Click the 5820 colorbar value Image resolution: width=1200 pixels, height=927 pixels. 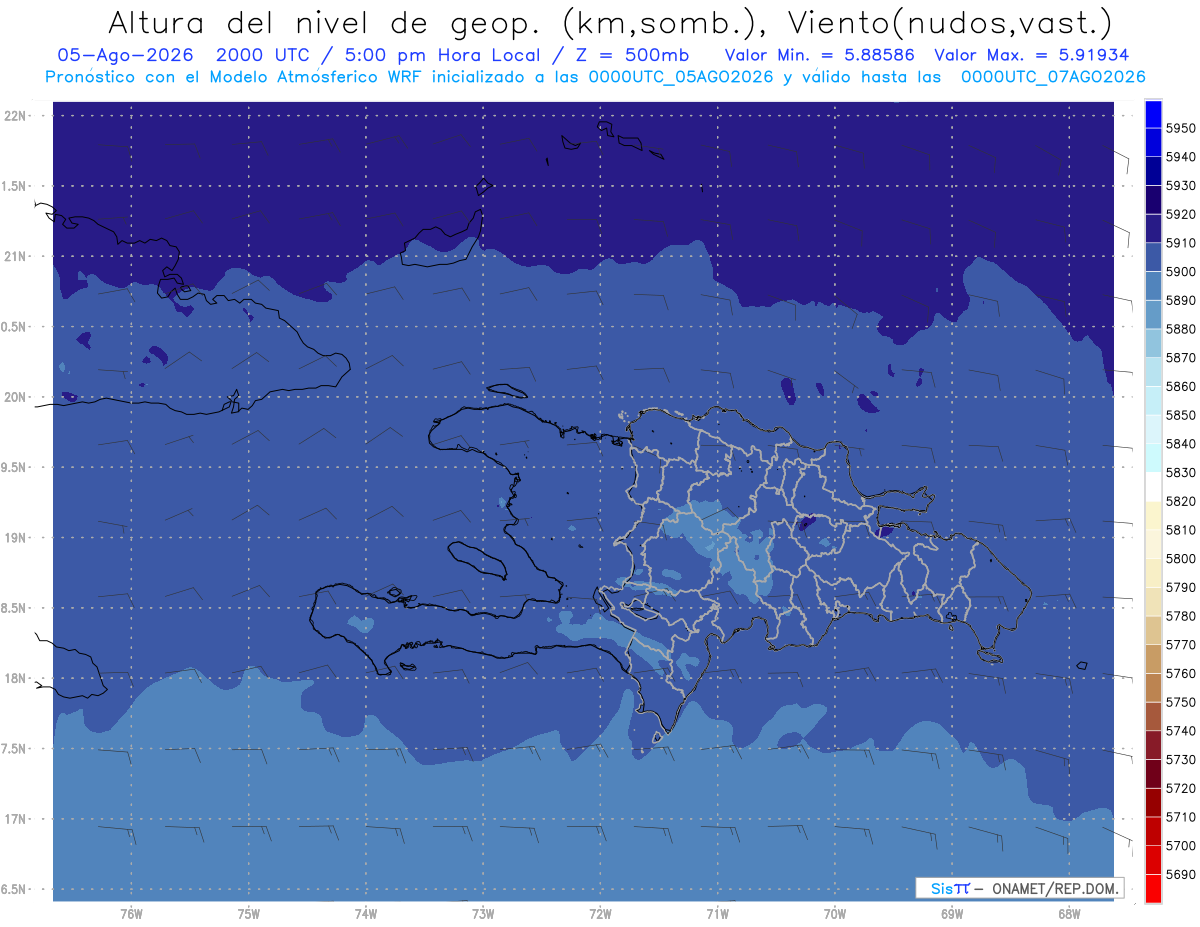pos(1180,501)
